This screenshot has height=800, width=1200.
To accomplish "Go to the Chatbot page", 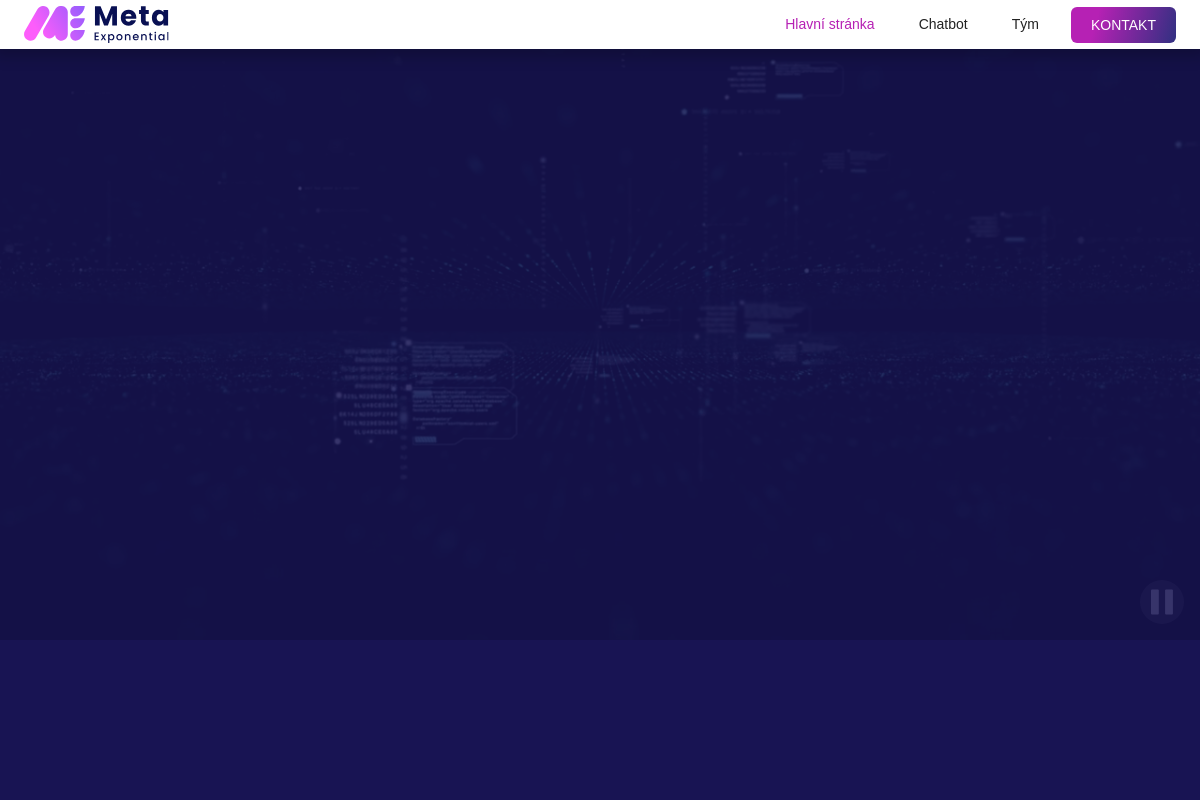I will [942, 24].
